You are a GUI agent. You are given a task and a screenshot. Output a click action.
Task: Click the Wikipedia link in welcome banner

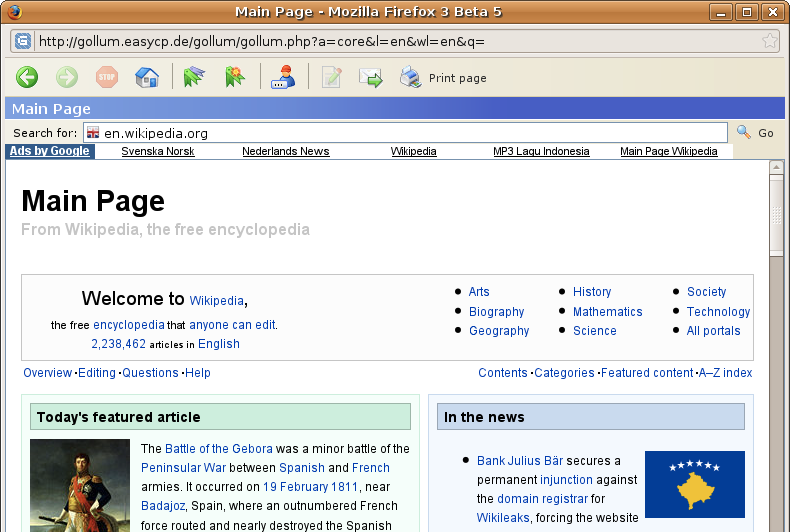(x=217, y=301)
